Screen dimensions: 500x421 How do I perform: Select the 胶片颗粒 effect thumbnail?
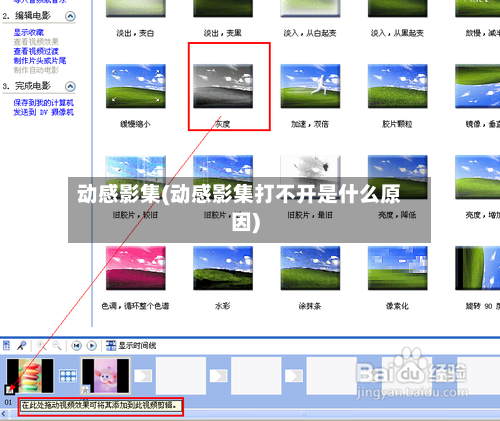[x=398, y=86]
